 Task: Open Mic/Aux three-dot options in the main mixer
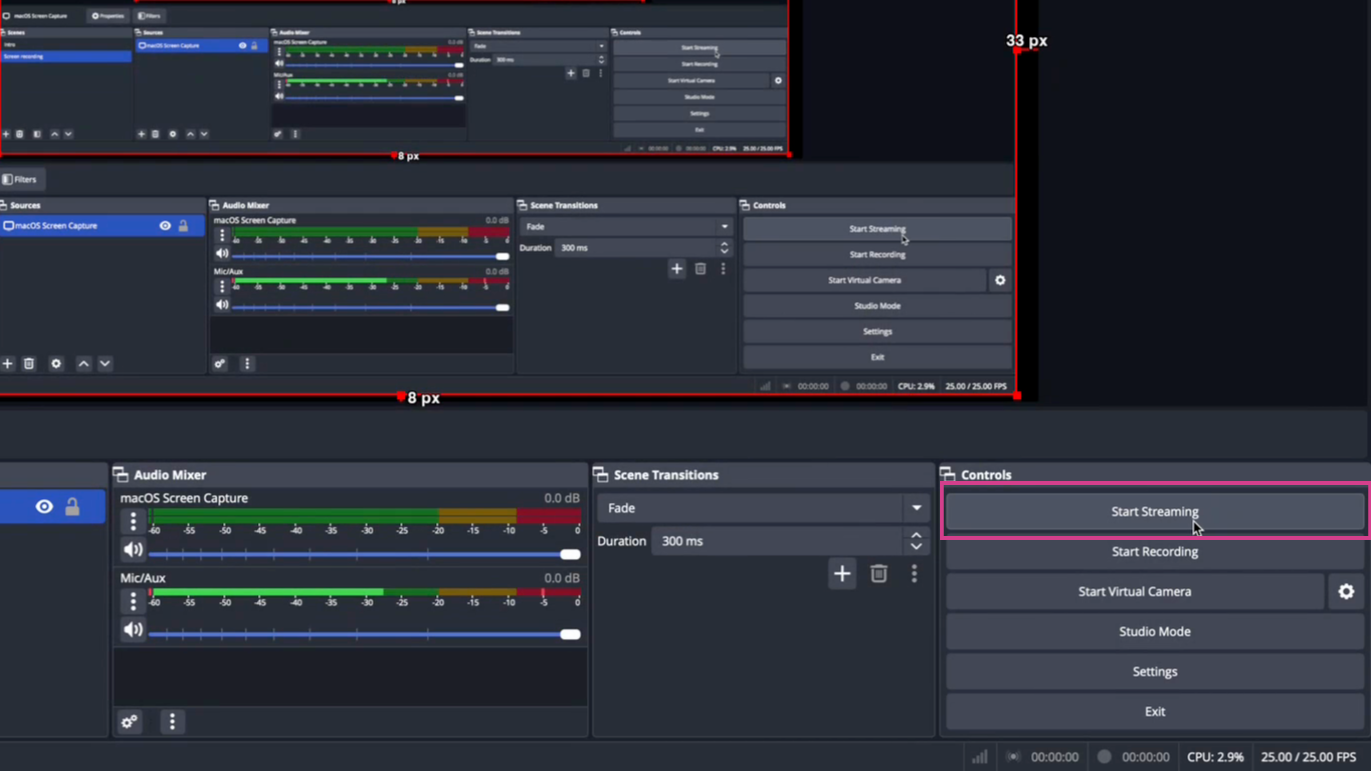pos(133,601)
